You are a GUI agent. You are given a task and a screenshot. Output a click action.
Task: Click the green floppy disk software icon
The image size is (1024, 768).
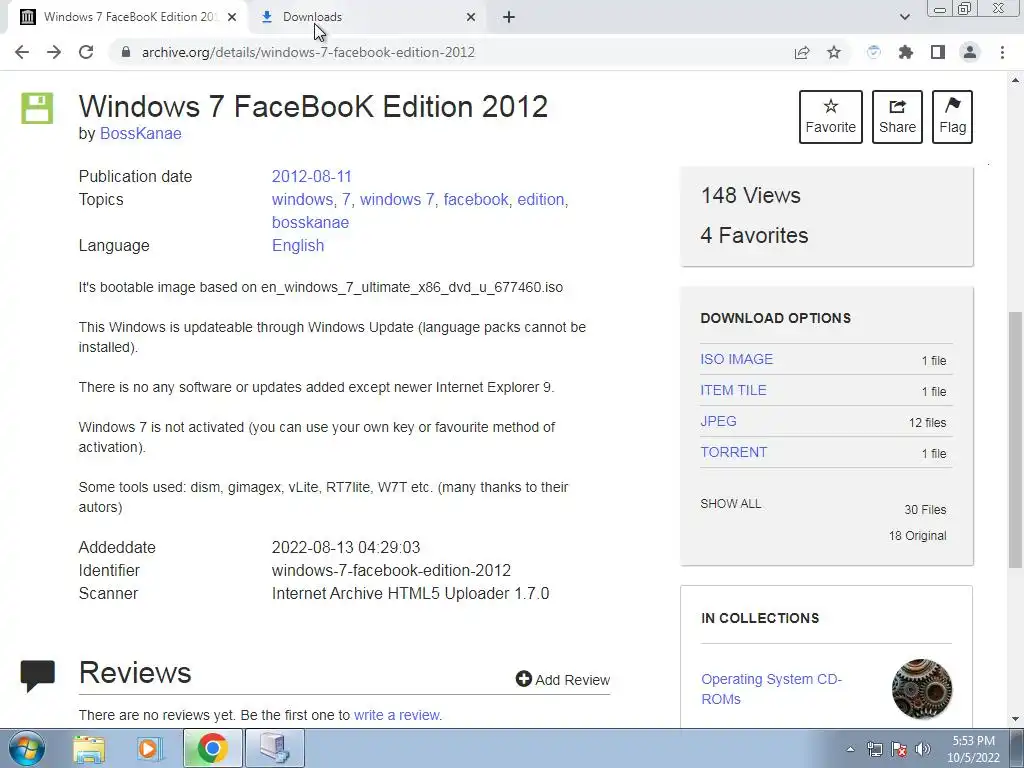(x=37, y=108)
